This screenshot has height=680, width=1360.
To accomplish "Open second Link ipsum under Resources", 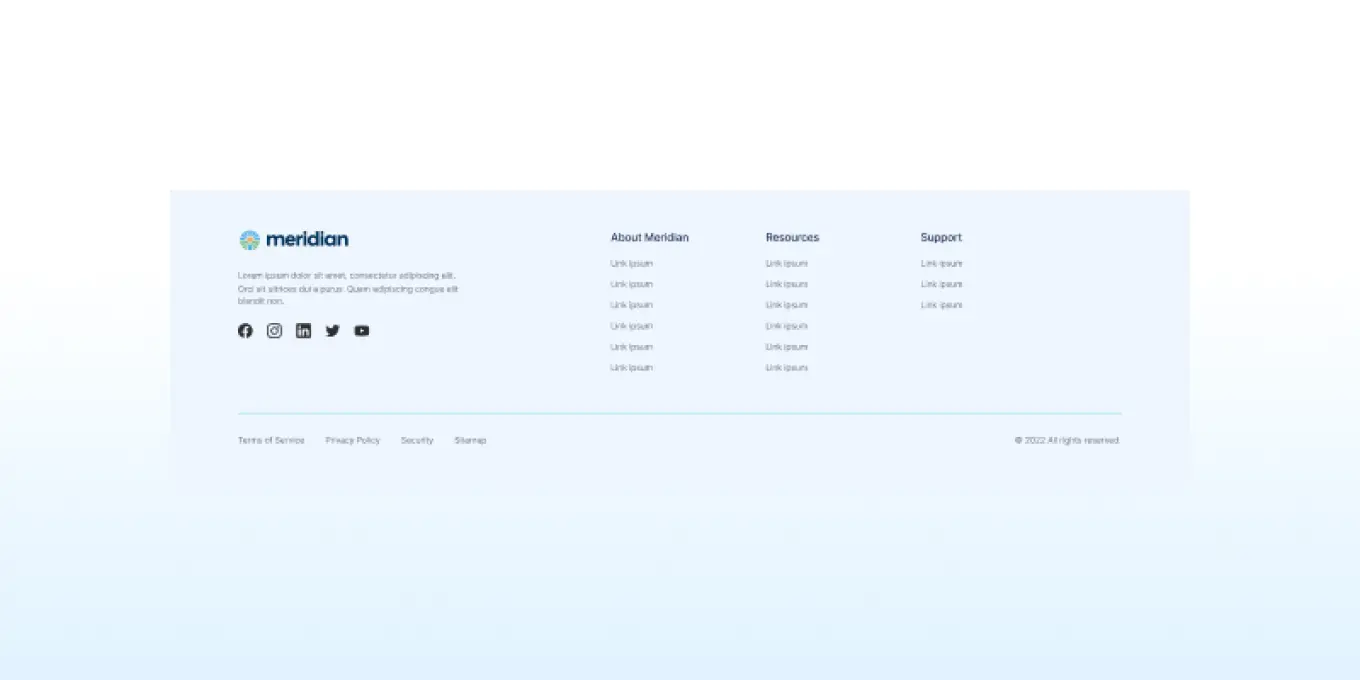I will point(787,285).
